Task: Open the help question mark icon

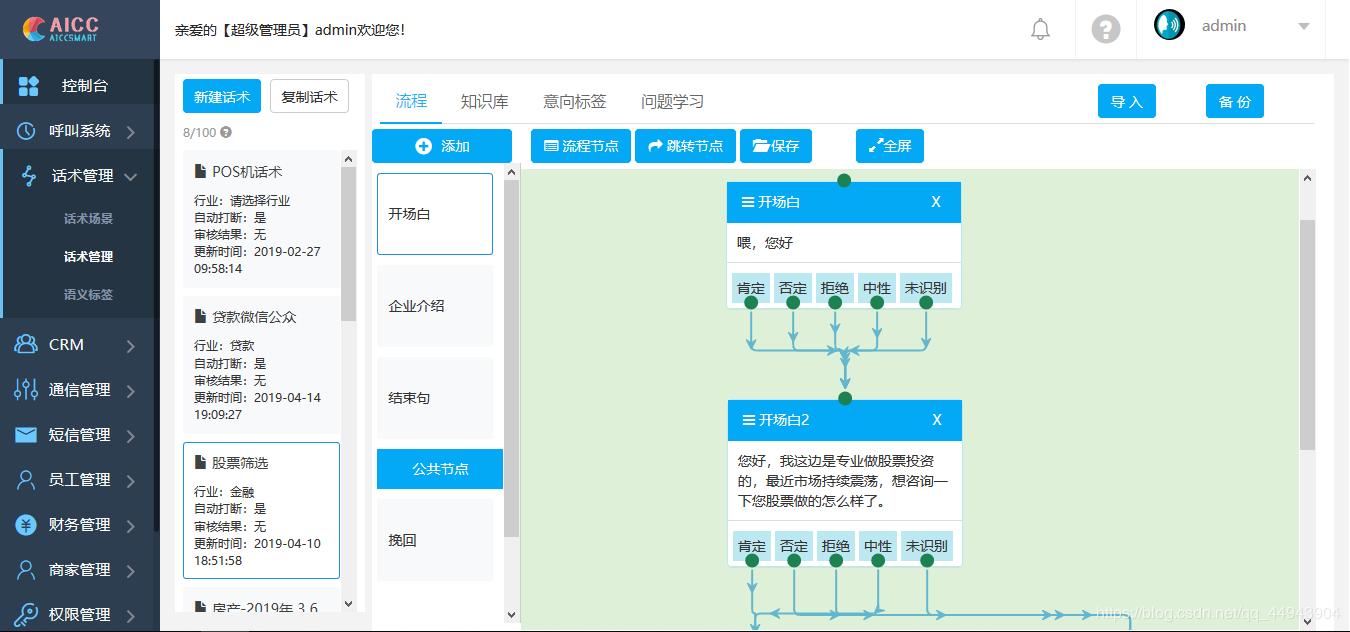Action: tap(1105, 29)
